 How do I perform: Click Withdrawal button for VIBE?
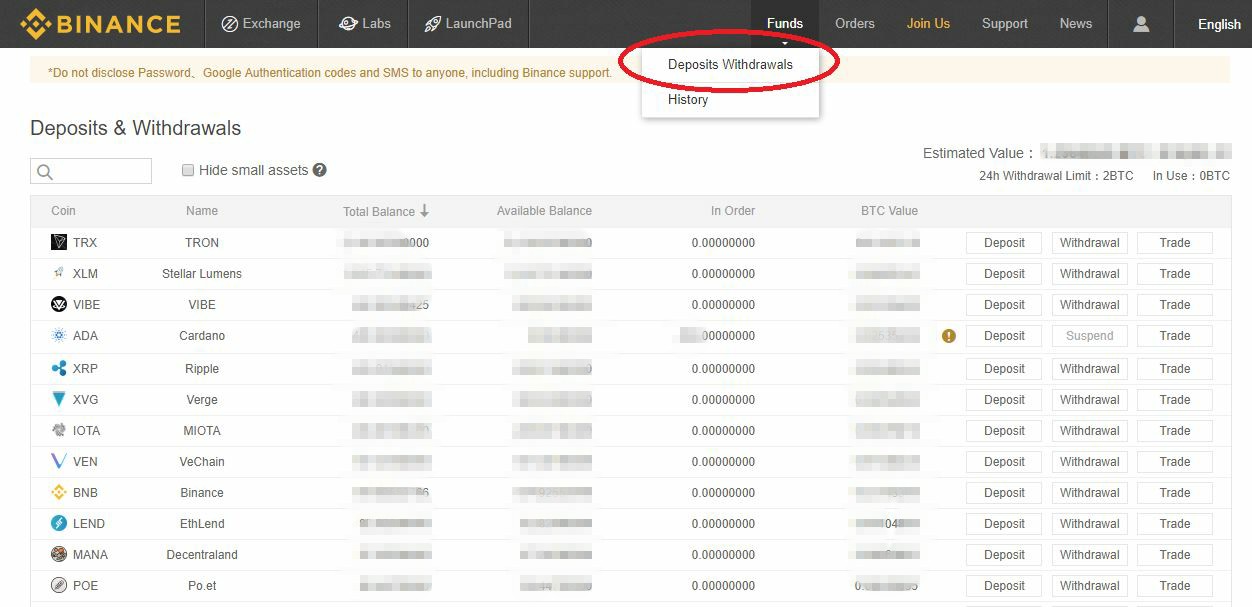tap(1090, 305)
